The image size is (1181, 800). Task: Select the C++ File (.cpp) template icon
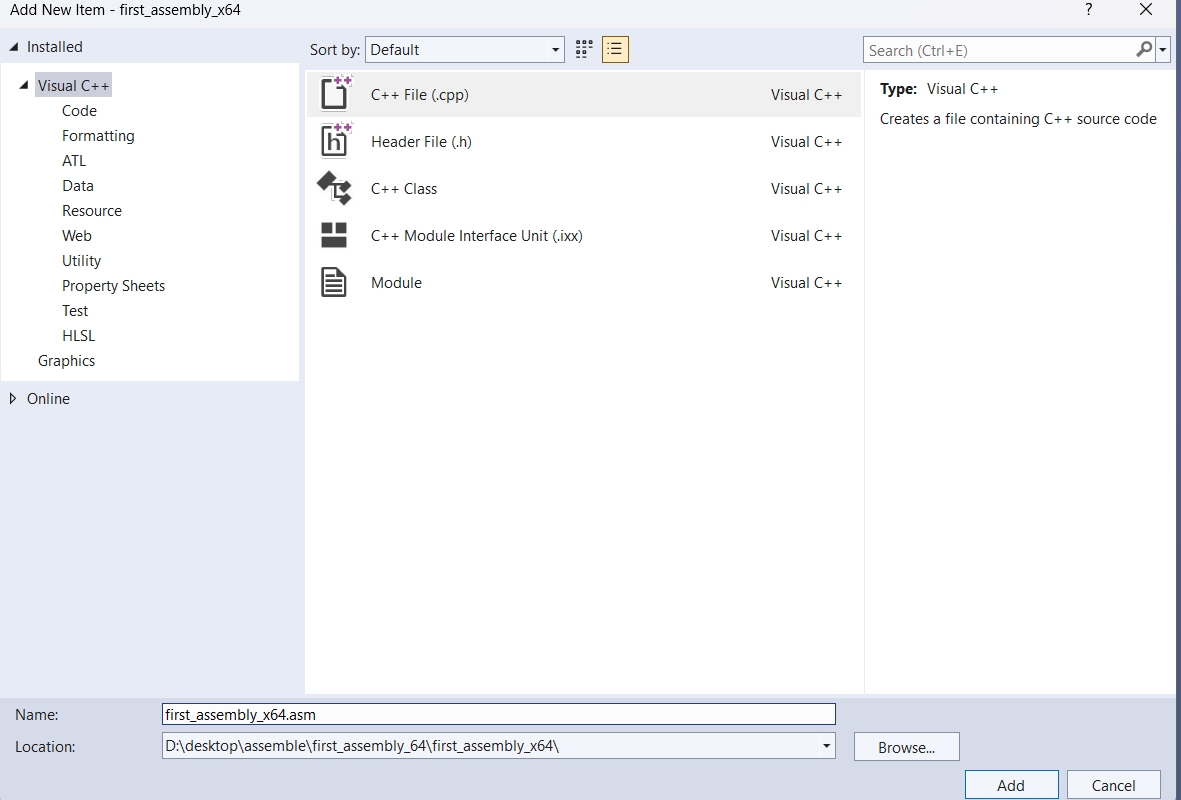click(335, 94)
